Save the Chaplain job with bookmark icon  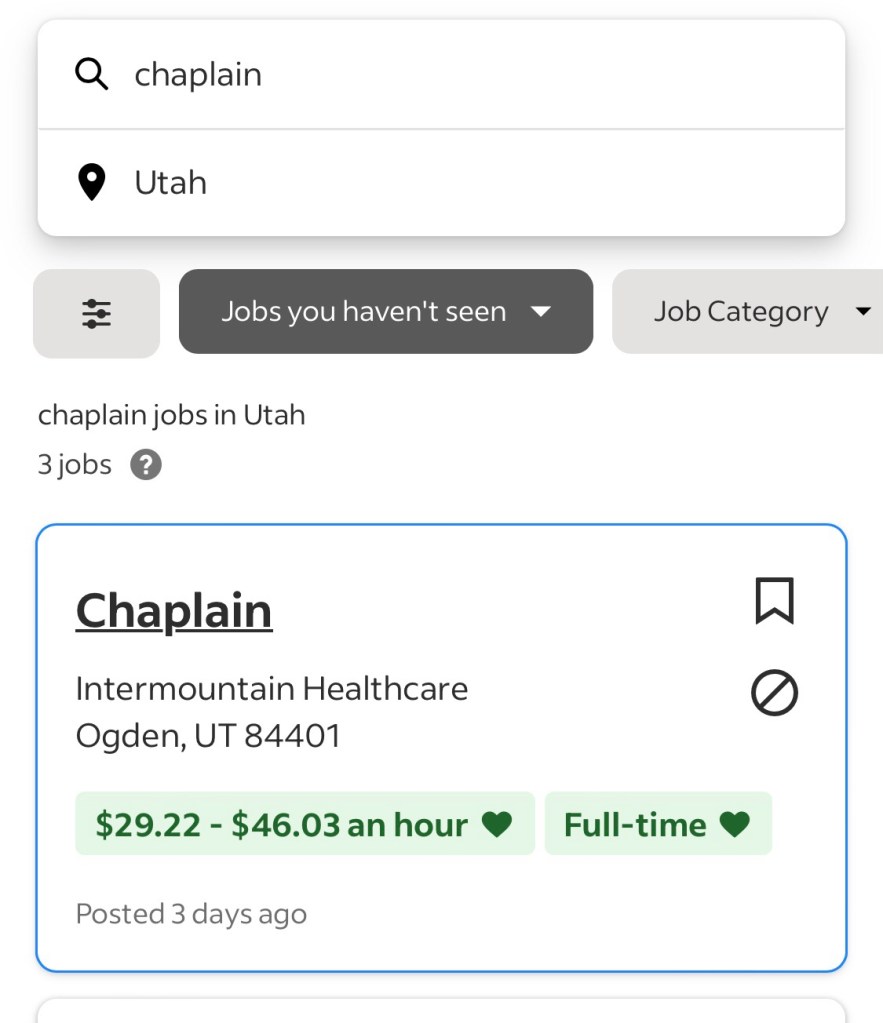pyautogui.click(x=774, y=601)
